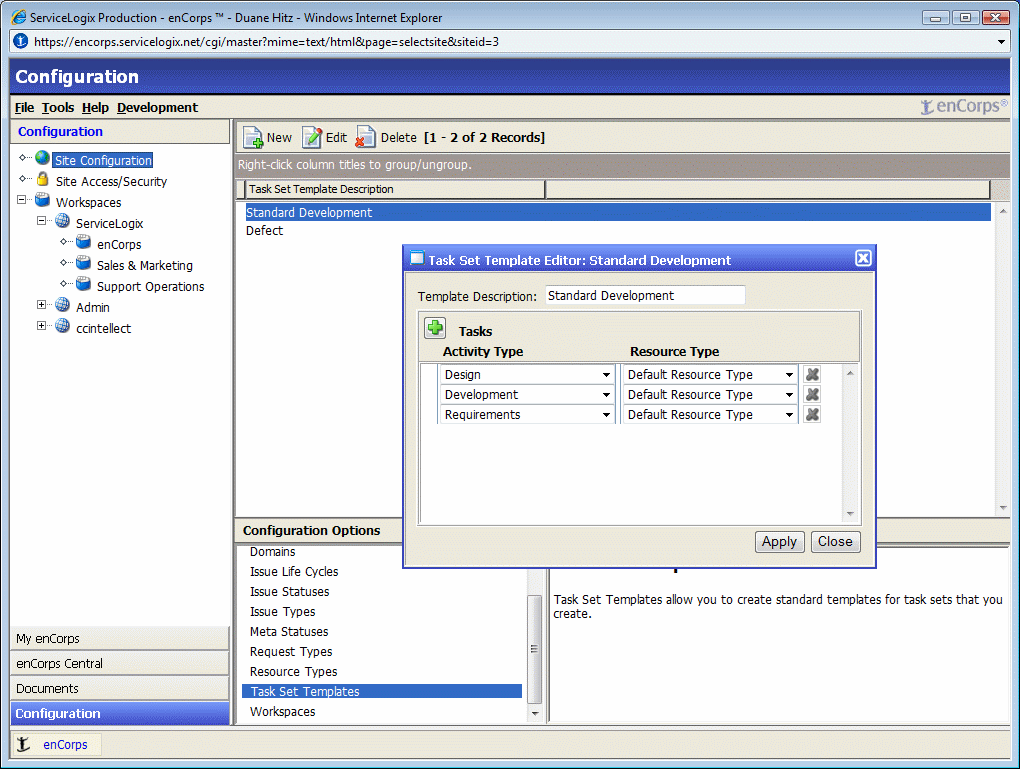Screen dimensions: 1020x769
Task: Click the Site Access/Security lock icon
Action: point(43,179)
